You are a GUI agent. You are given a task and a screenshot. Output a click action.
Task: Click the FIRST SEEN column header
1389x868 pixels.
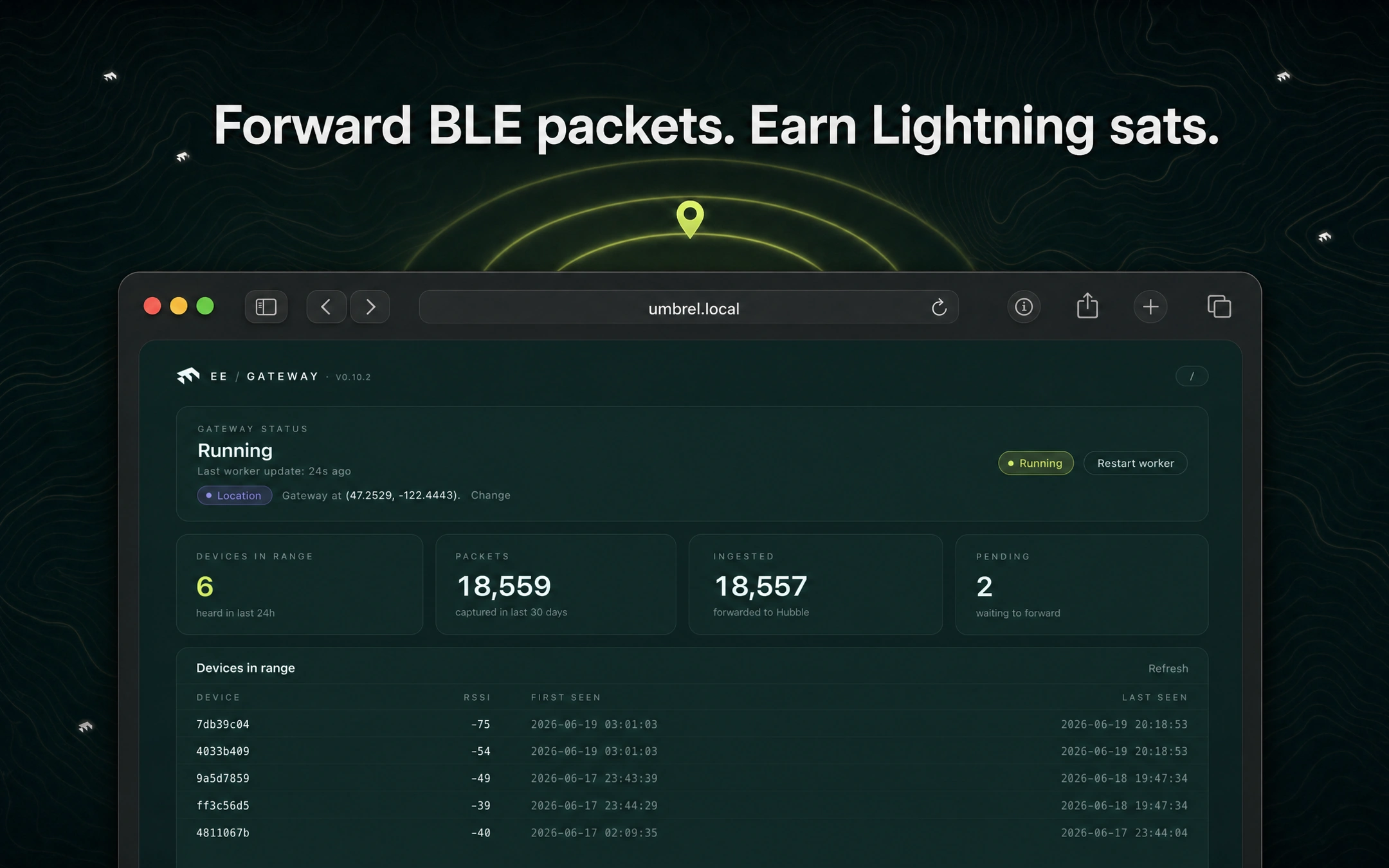(x=566, y=697)
